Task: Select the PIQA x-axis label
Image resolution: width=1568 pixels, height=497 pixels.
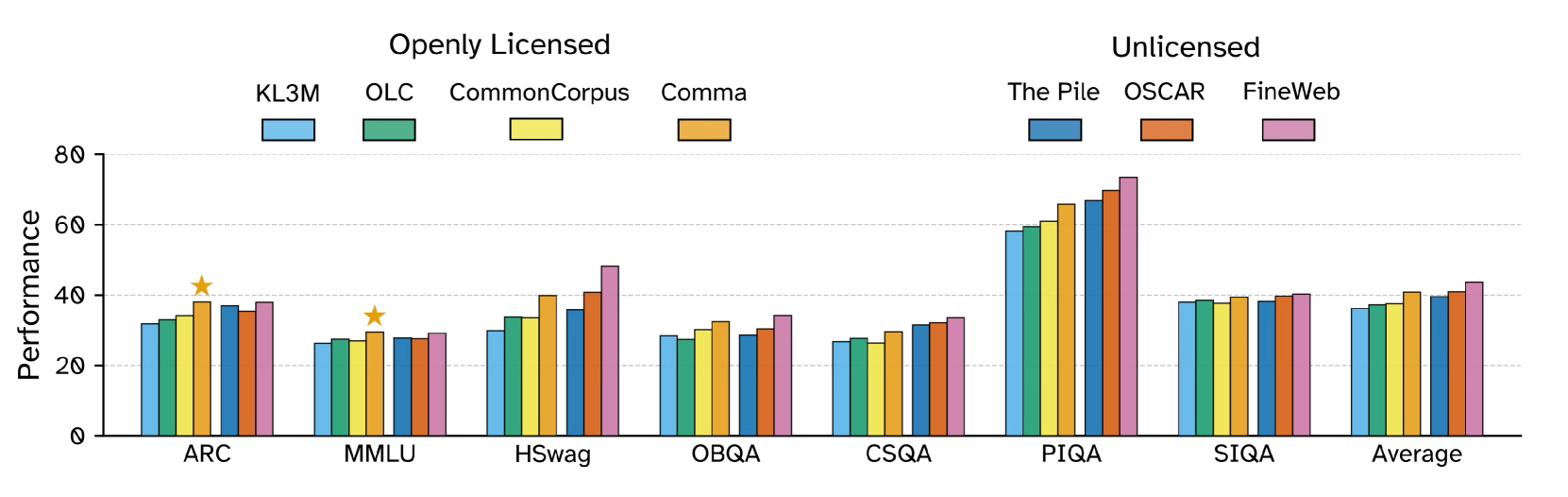Action: [x=1071, y=454]
